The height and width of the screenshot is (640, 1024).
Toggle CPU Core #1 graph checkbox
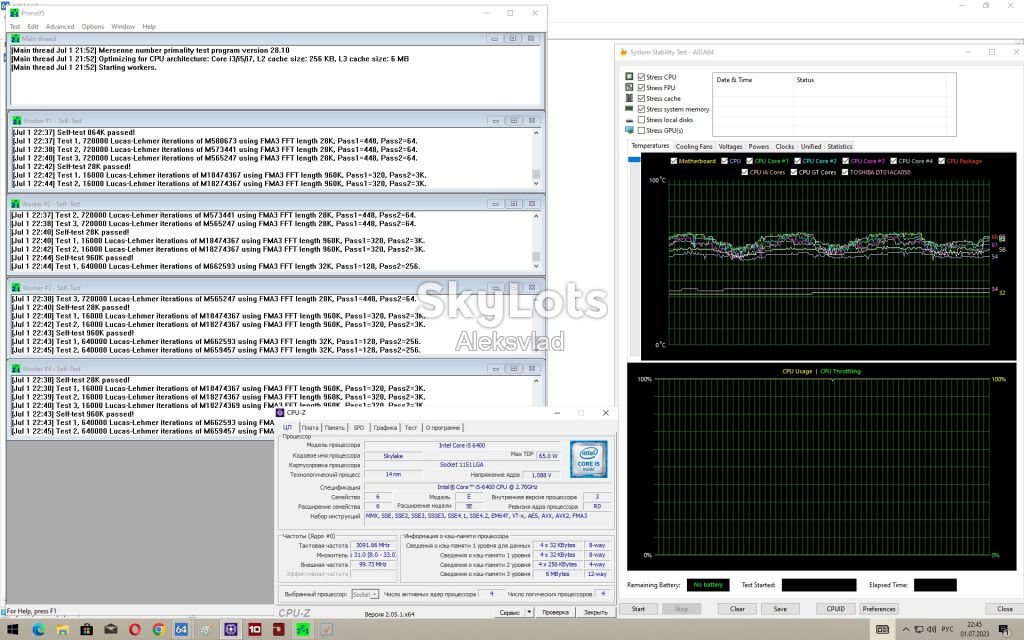pos(750,161)
